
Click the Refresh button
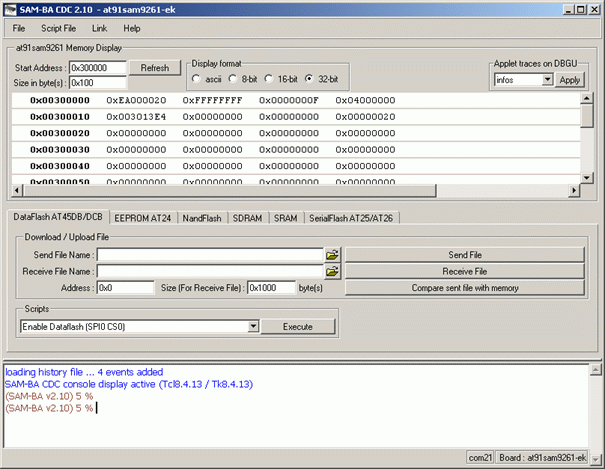[155, 68]
